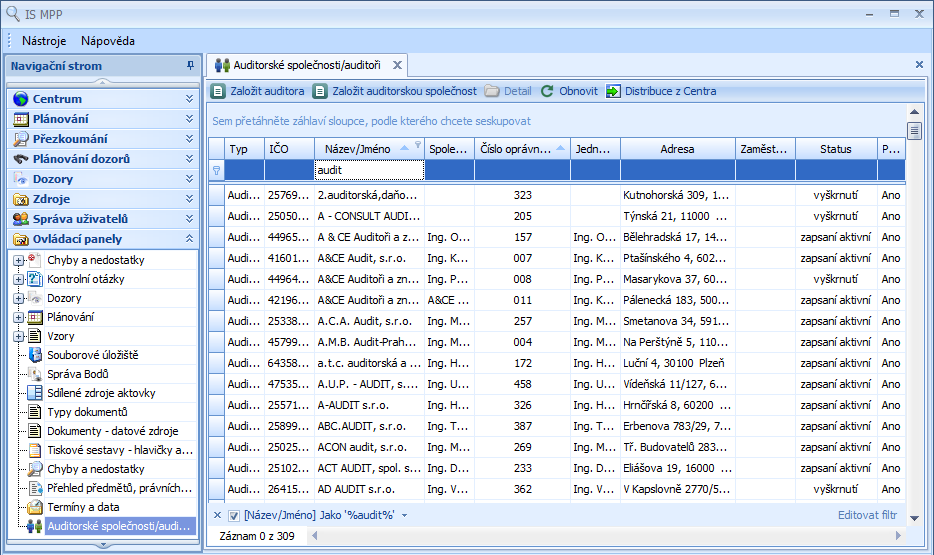Click the Centrum globe icon
This screenshot has height=555, width=934.
(21, 99)
